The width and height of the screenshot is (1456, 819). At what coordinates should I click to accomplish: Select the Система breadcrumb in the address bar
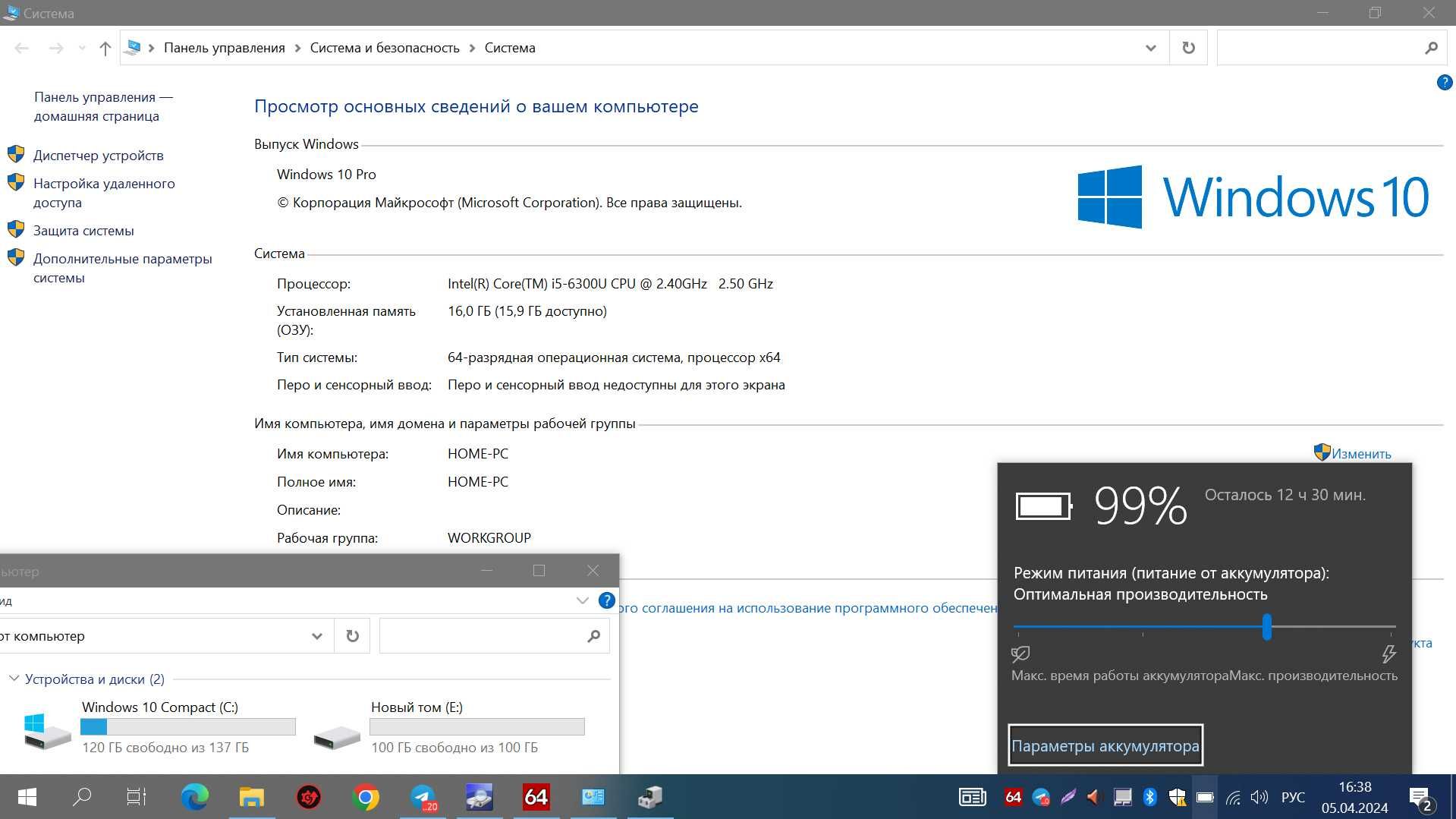[510, 48]
